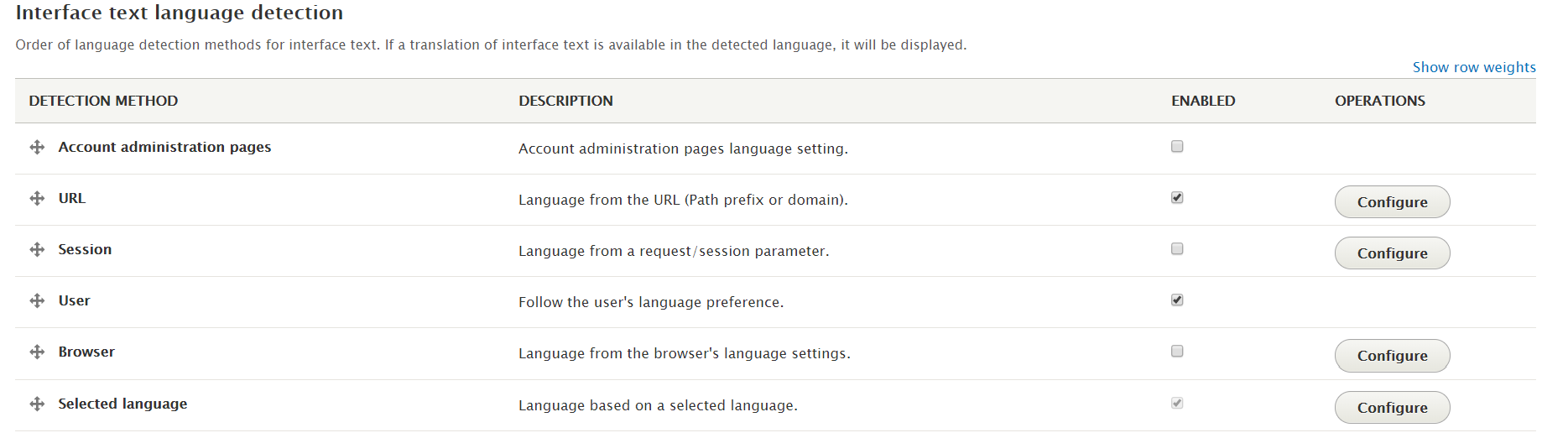Open Configure for Session detection
This screenshot has height=438, width=1568.
click(x=1392, y=253)
